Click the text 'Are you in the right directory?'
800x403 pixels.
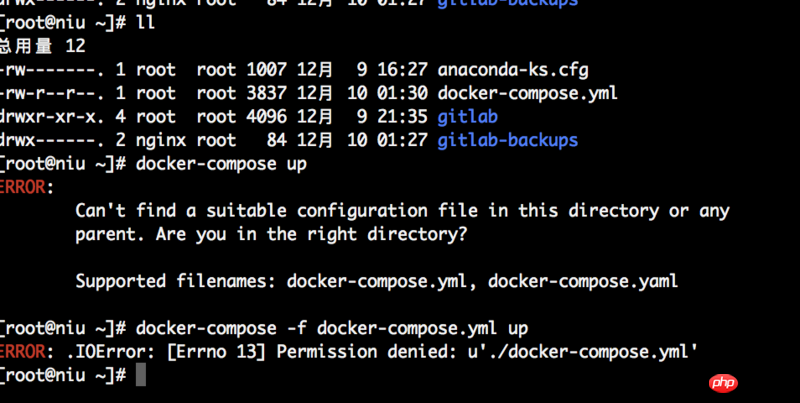(312, 235)
